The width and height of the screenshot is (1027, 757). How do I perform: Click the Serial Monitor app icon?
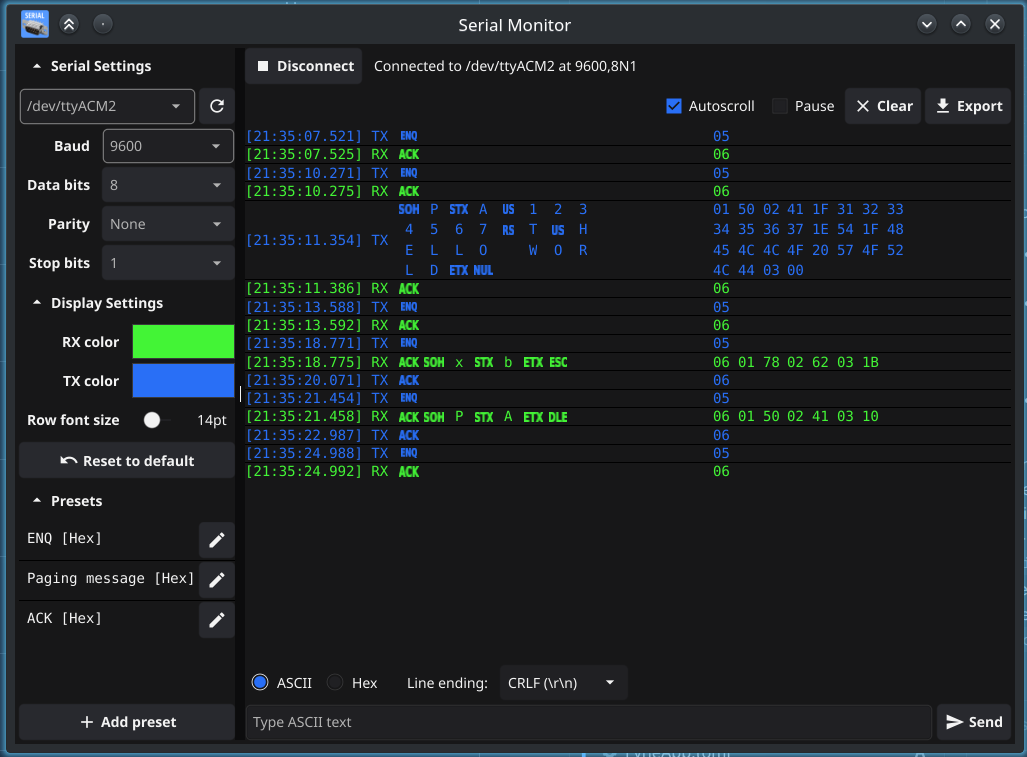pos(35,25)
